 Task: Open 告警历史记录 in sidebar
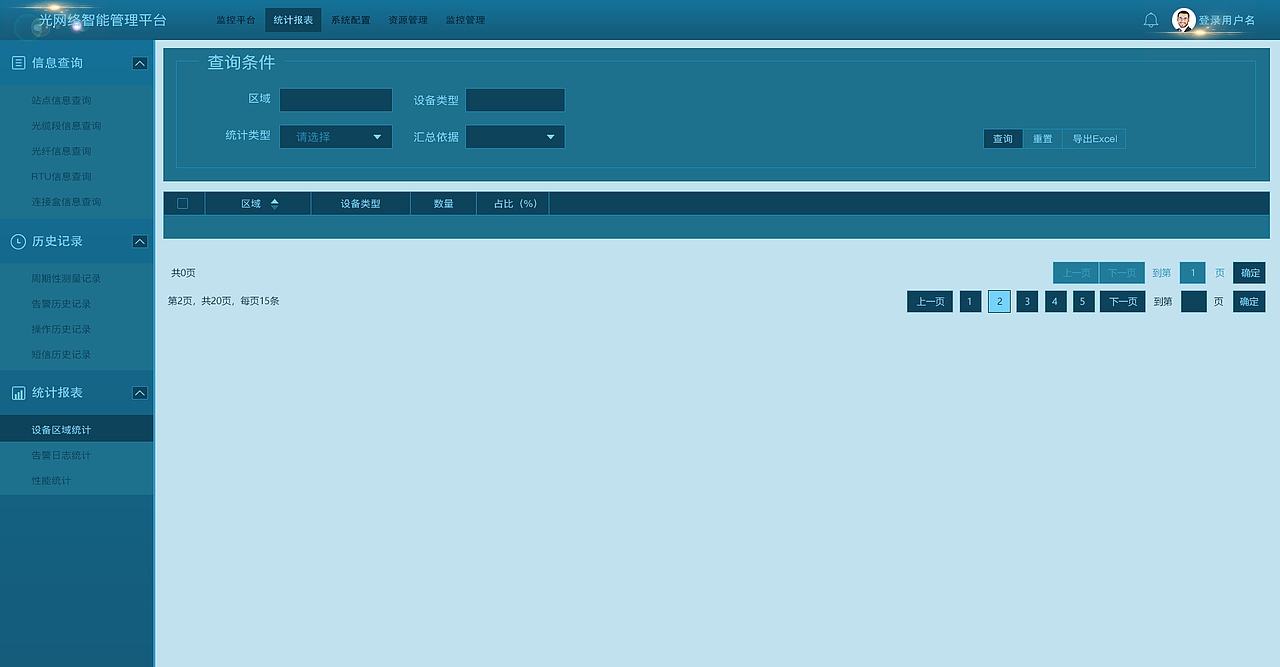pos(61,304)
